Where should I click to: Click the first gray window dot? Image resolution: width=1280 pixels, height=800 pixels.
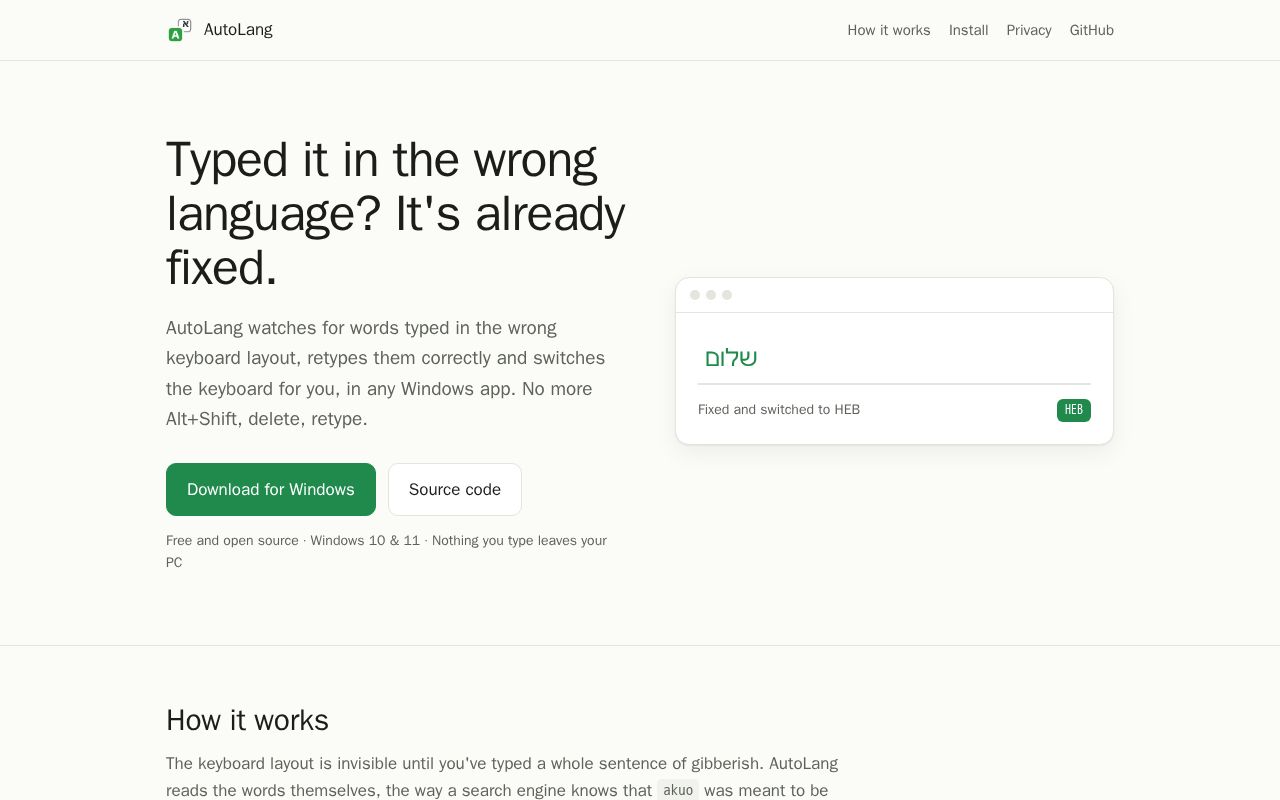(695, 295)
